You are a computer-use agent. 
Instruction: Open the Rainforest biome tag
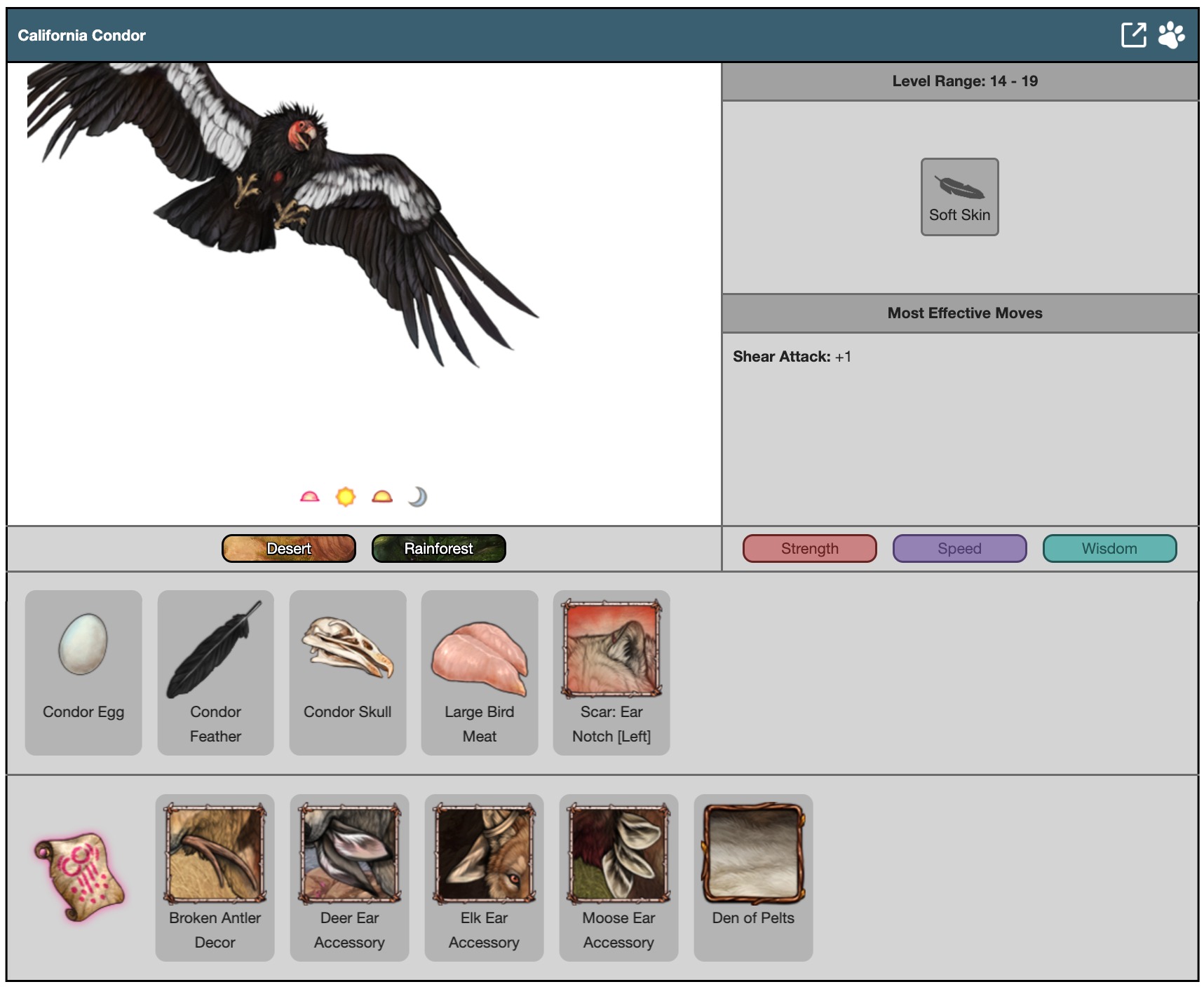pos(438,548)
